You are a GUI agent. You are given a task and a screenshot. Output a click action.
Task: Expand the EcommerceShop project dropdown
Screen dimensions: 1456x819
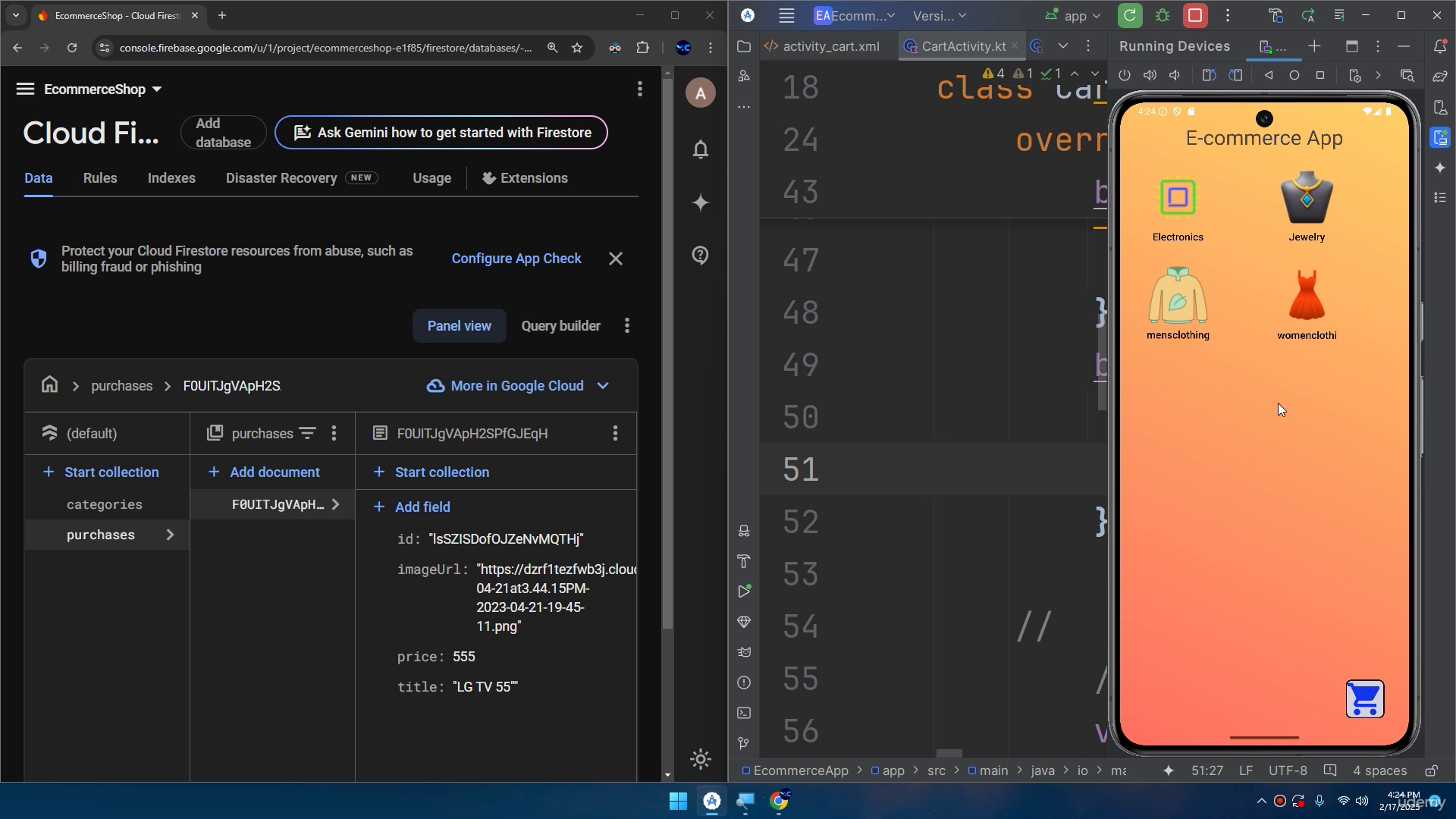pos(103,89)
